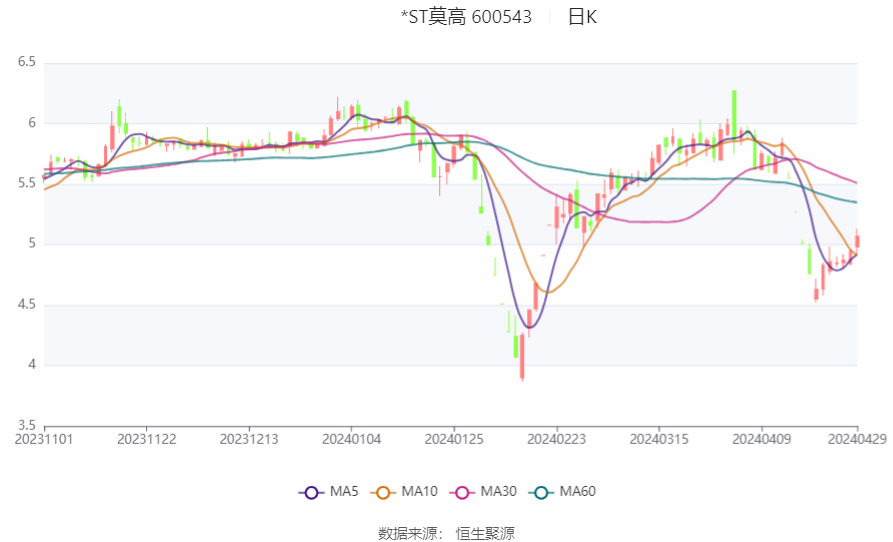Click the last red candlestick at chart end

(x=857, y=240)
